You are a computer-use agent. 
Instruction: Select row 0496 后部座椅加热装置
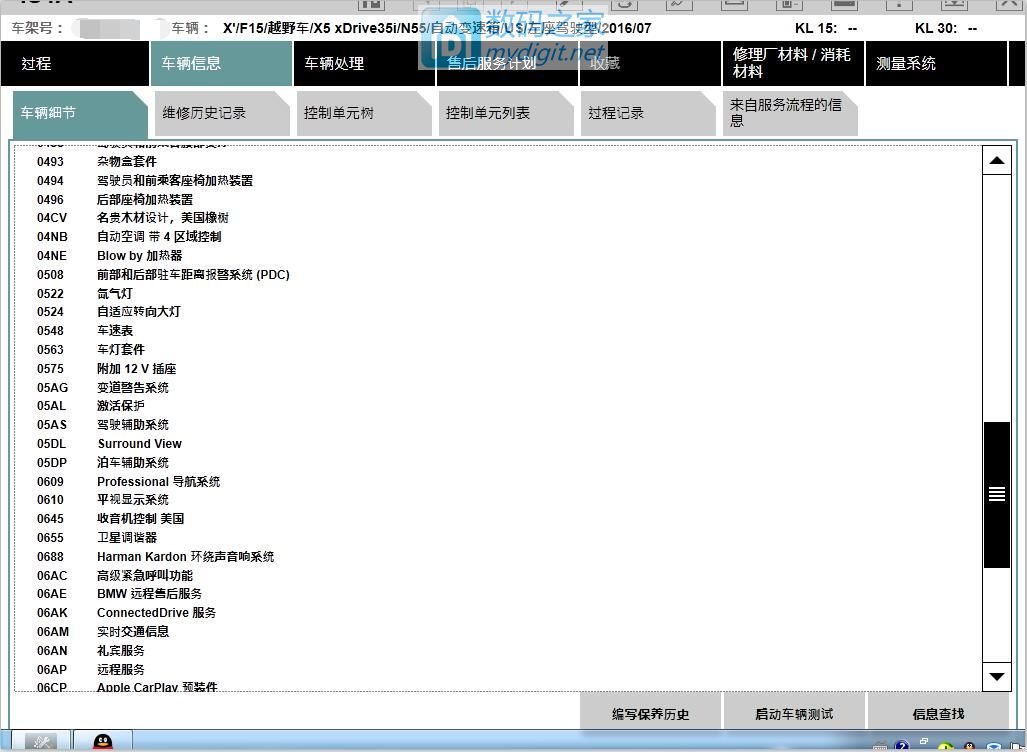click(x=115, y=199)
